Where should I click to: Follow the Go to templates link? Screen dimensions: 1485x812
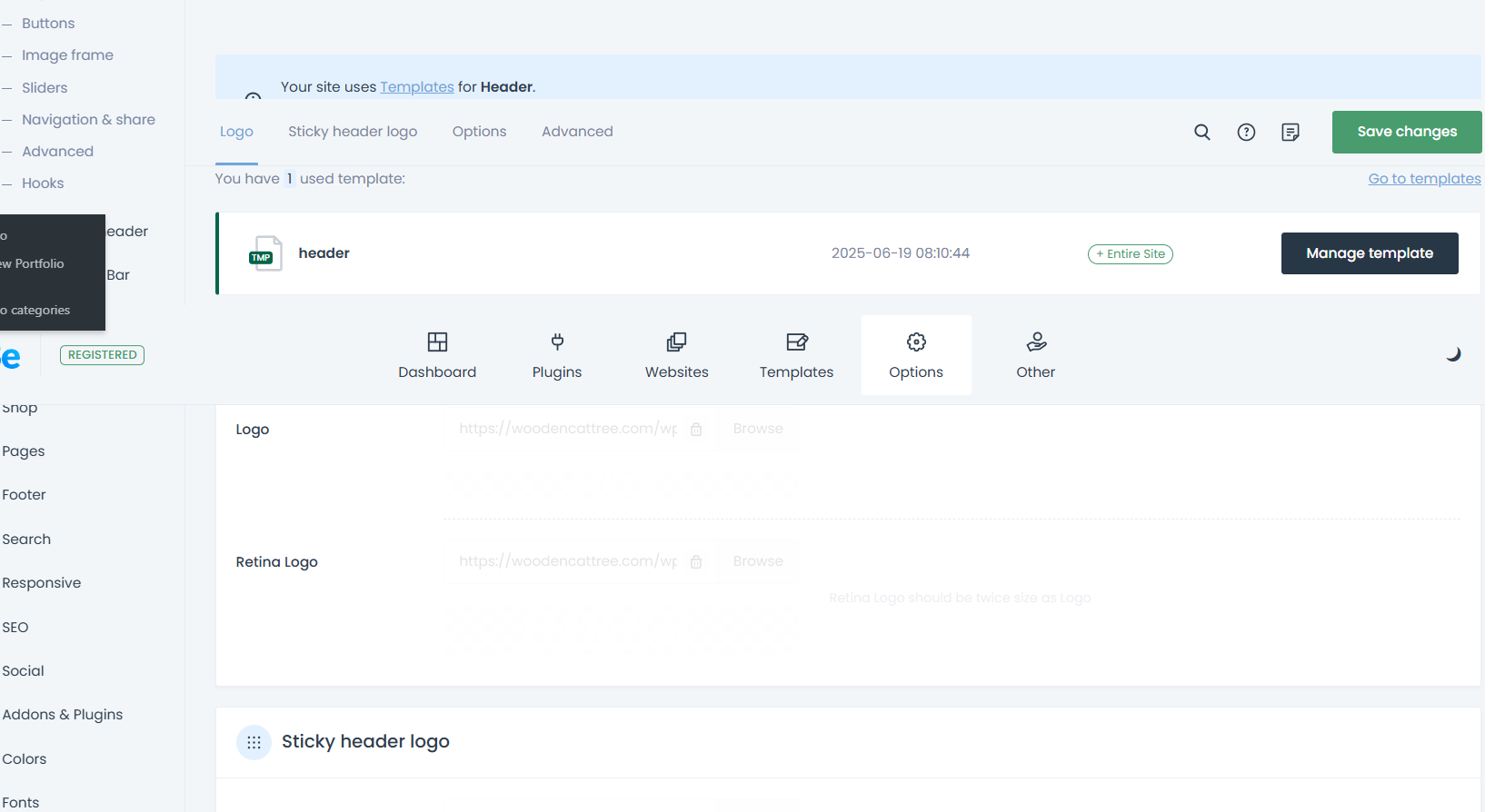pyautogui.click(x=1424, y=179)
